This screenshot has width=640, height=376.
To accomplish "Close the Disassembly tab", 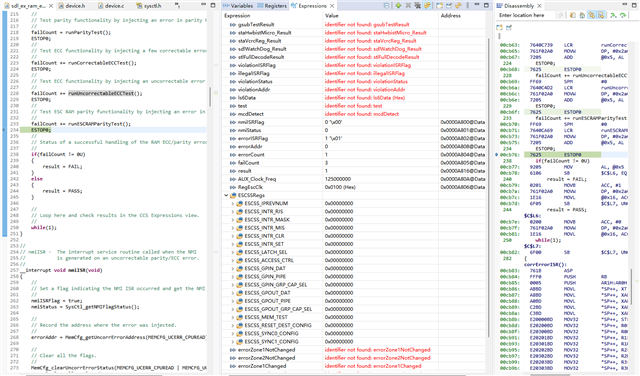I will coord(539,6).
